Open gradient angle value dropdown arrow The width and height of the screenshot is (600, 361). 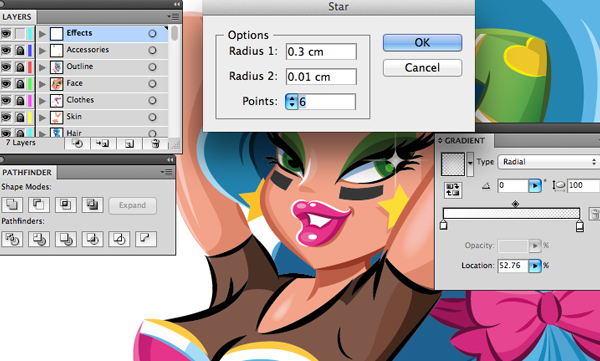pyautogui.click(x=535, y=186)
